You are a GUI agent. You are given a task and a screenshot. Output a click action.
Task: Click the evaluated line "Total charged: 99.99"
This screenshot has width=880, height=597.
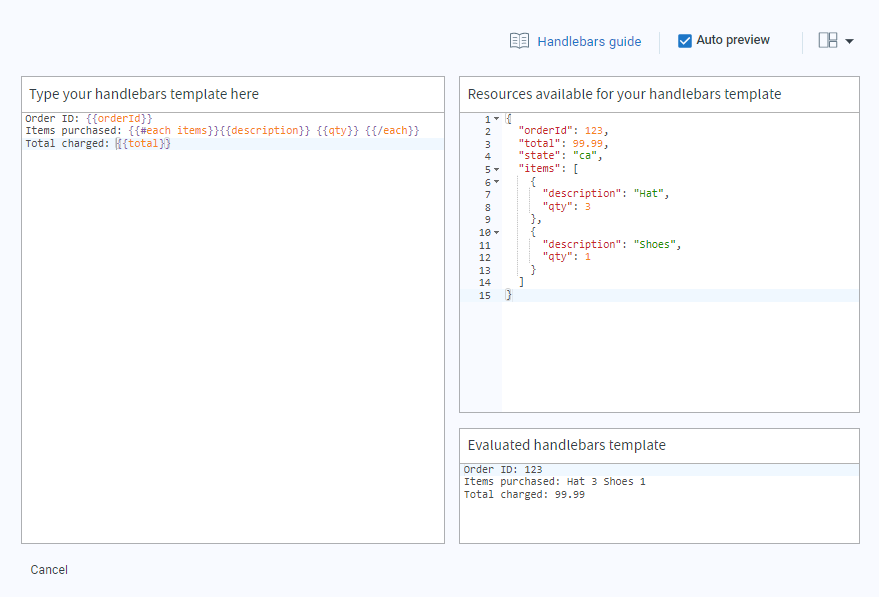(x=524, y=495)
